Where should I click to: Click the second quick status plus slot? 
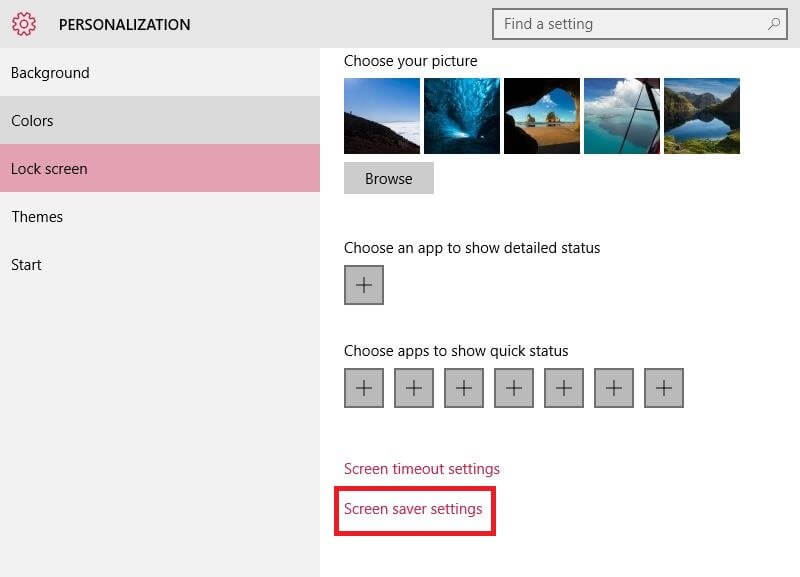coord(414,388)
